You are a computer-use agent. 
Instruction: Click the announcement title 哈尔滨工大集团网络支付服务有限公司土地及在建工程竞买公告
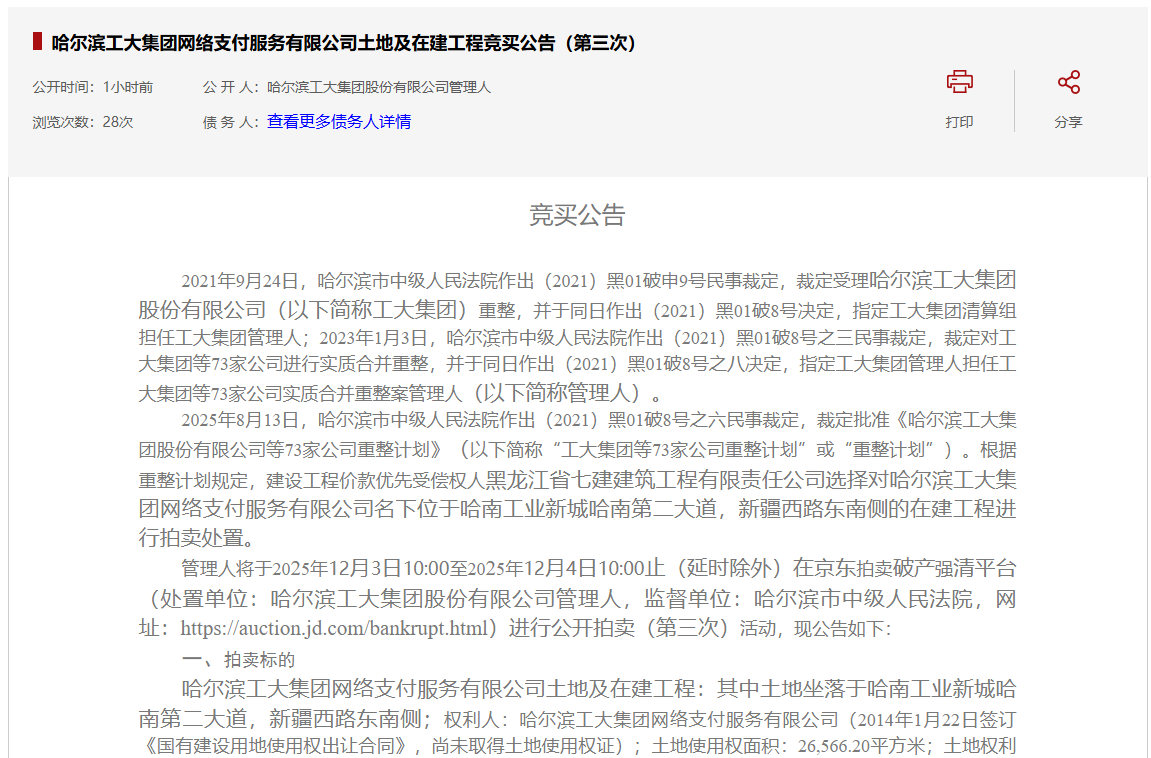coord(344,43)
